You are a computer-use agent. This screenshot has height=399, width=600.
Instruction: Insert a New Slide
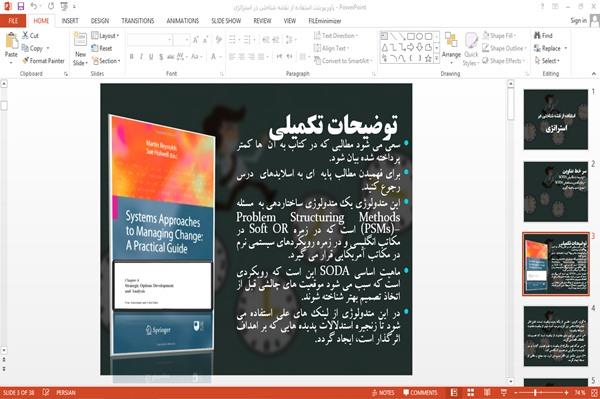click(x=80, y=49)
